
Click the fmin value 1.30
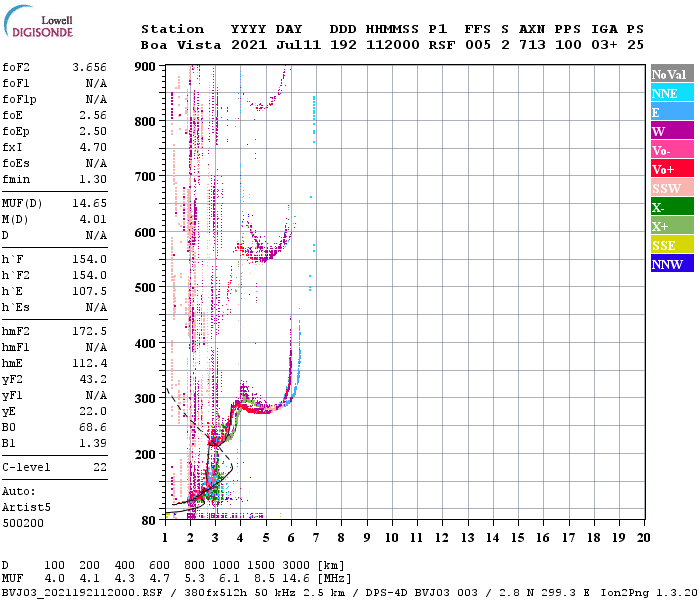pyautogui.click(x=93, y=179)
